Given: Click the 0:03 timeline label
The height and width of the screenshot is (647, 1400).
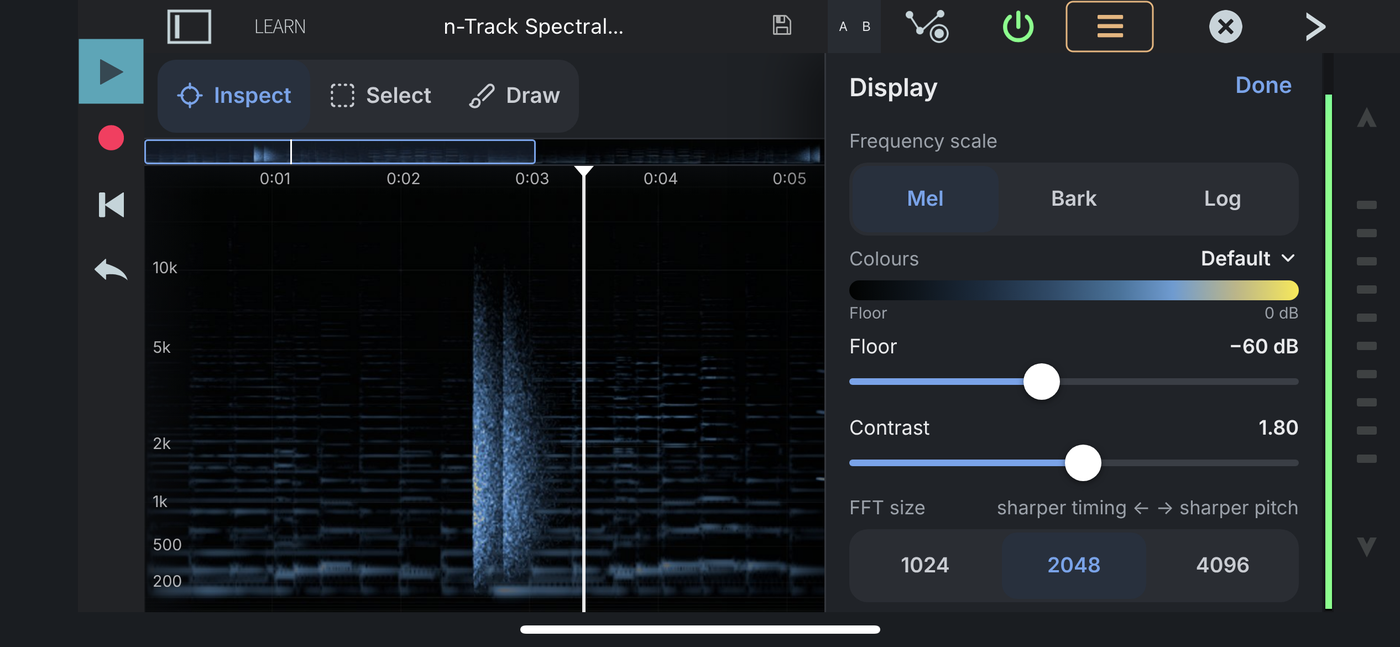Looking at the screenshot, I should pos(532,179).
